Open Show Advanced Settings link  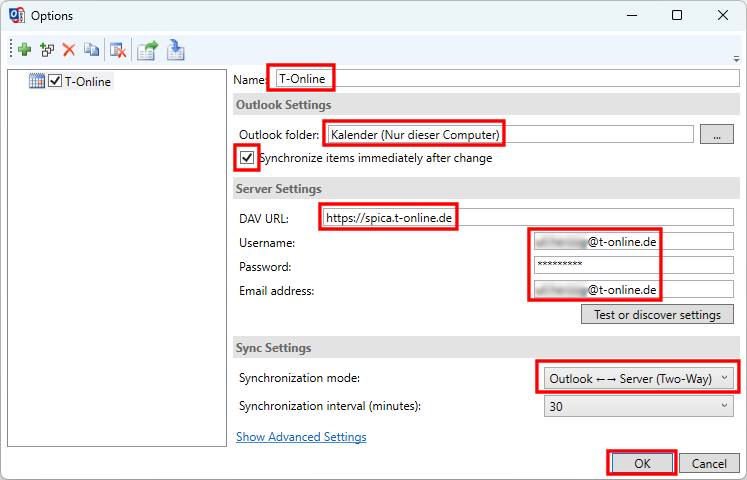(x=301, y=437)
